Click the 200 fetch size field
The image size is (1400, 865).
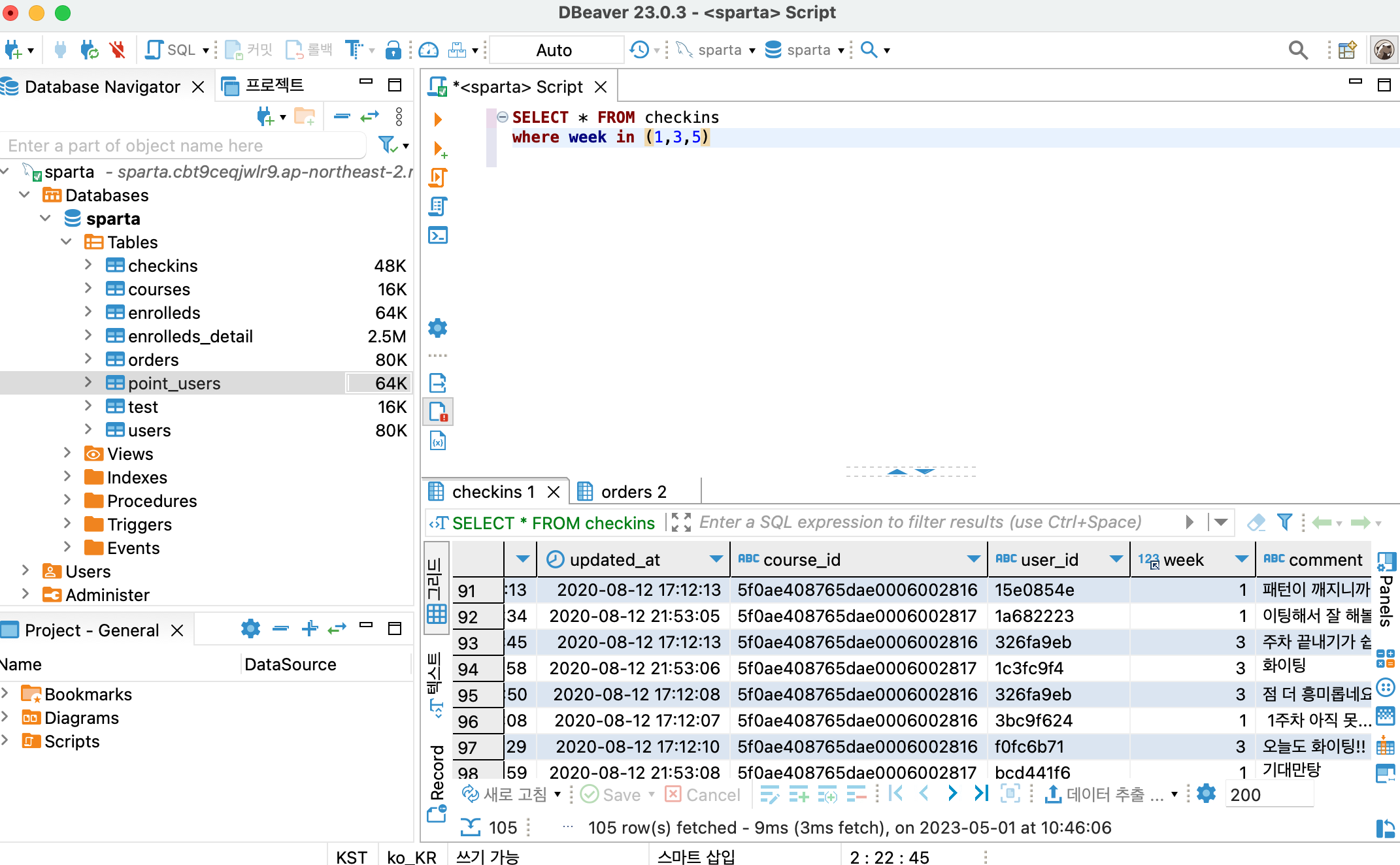click(1268, 794)
